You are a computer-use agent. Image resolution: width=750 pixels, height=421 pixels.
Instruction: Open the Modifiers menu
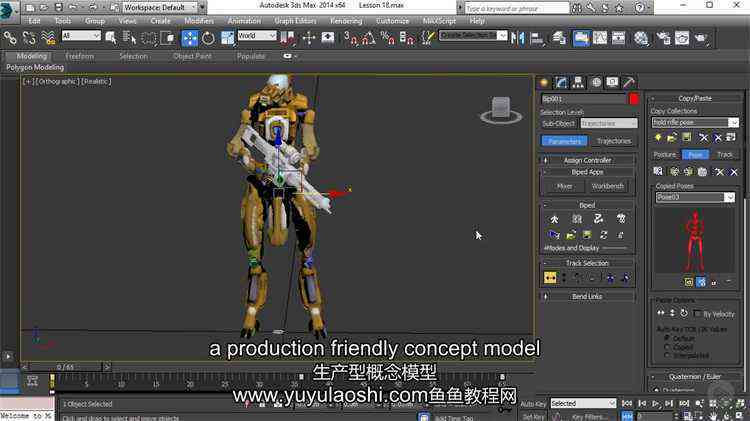[x=199, y=21]
